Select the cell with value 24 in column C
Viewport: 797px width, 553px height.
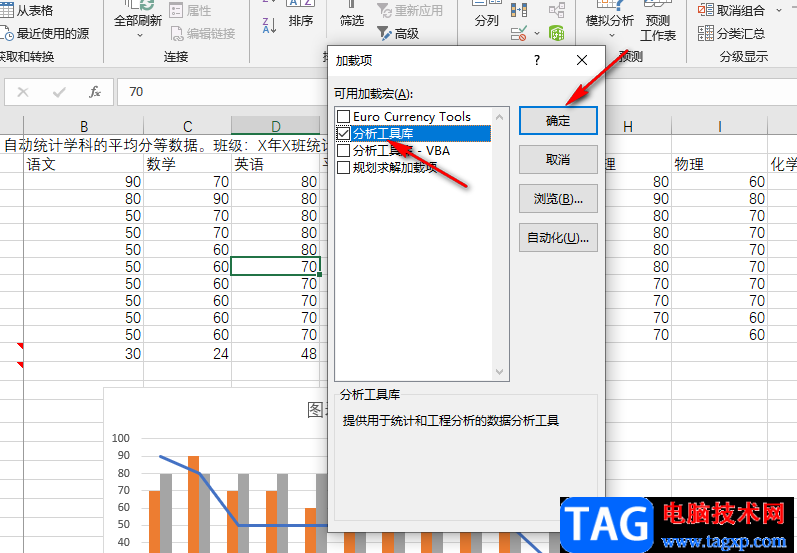pyautogui.click(x=188, y=353)
